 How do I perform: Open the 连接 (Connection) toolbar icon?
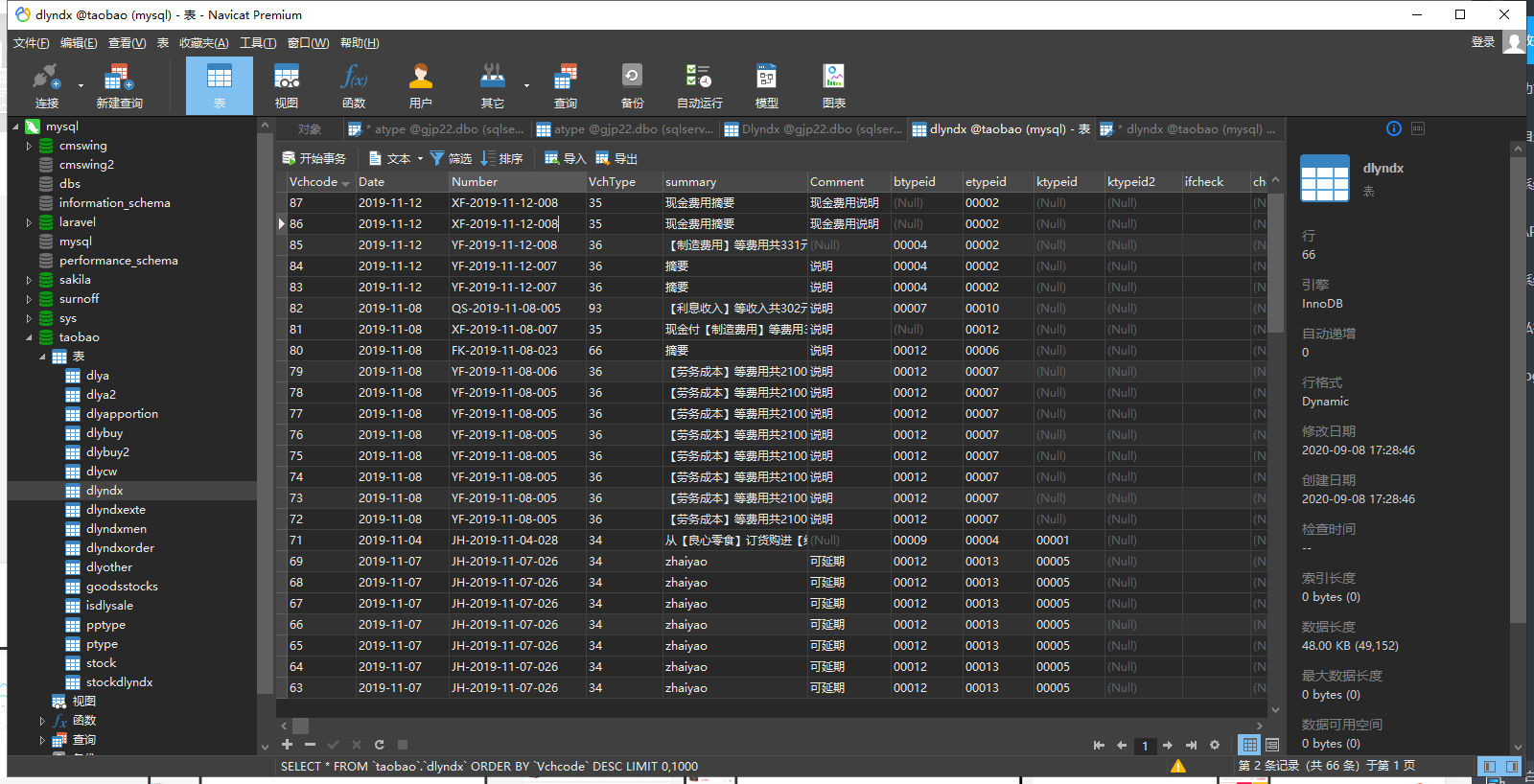46,86
